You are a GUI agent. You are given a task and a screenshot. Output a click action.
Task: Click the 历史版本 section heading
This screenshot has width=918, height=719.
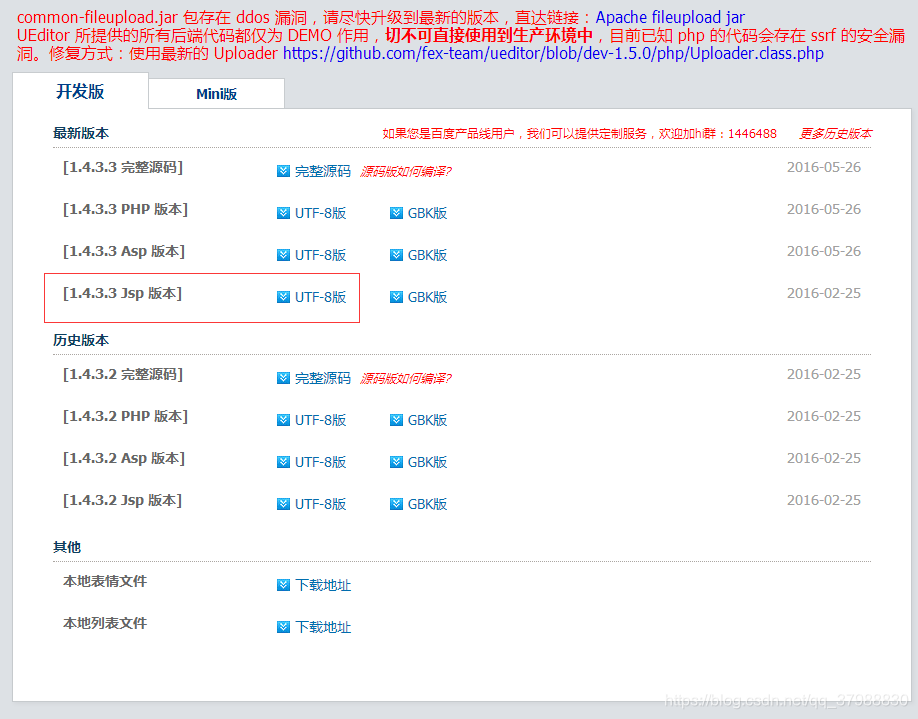click(81, 340)
